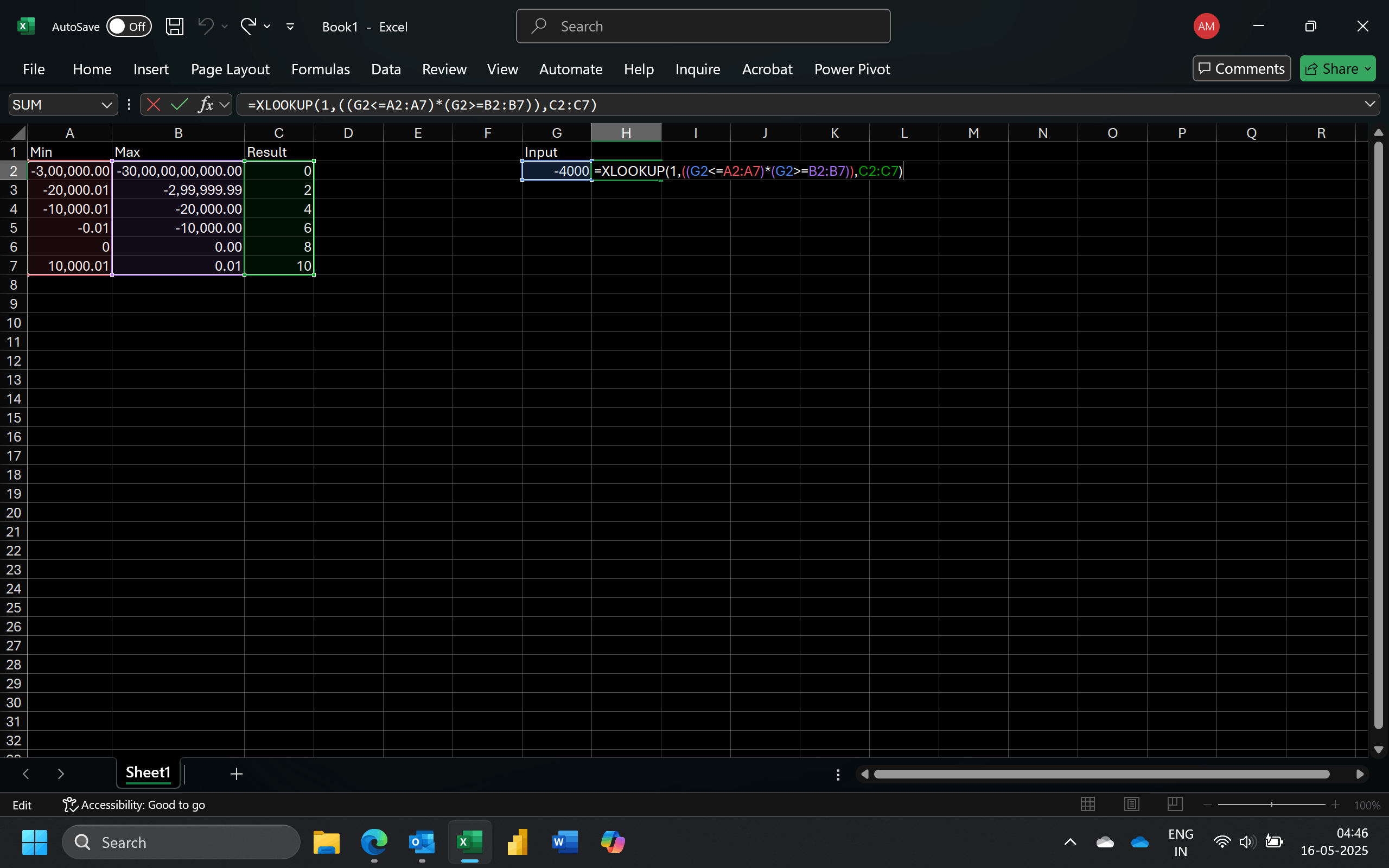Screen dimensions: 1389x868
Task: Toggle the AutoSave switch
Action: pyautogui.click(x=129, y=27)
